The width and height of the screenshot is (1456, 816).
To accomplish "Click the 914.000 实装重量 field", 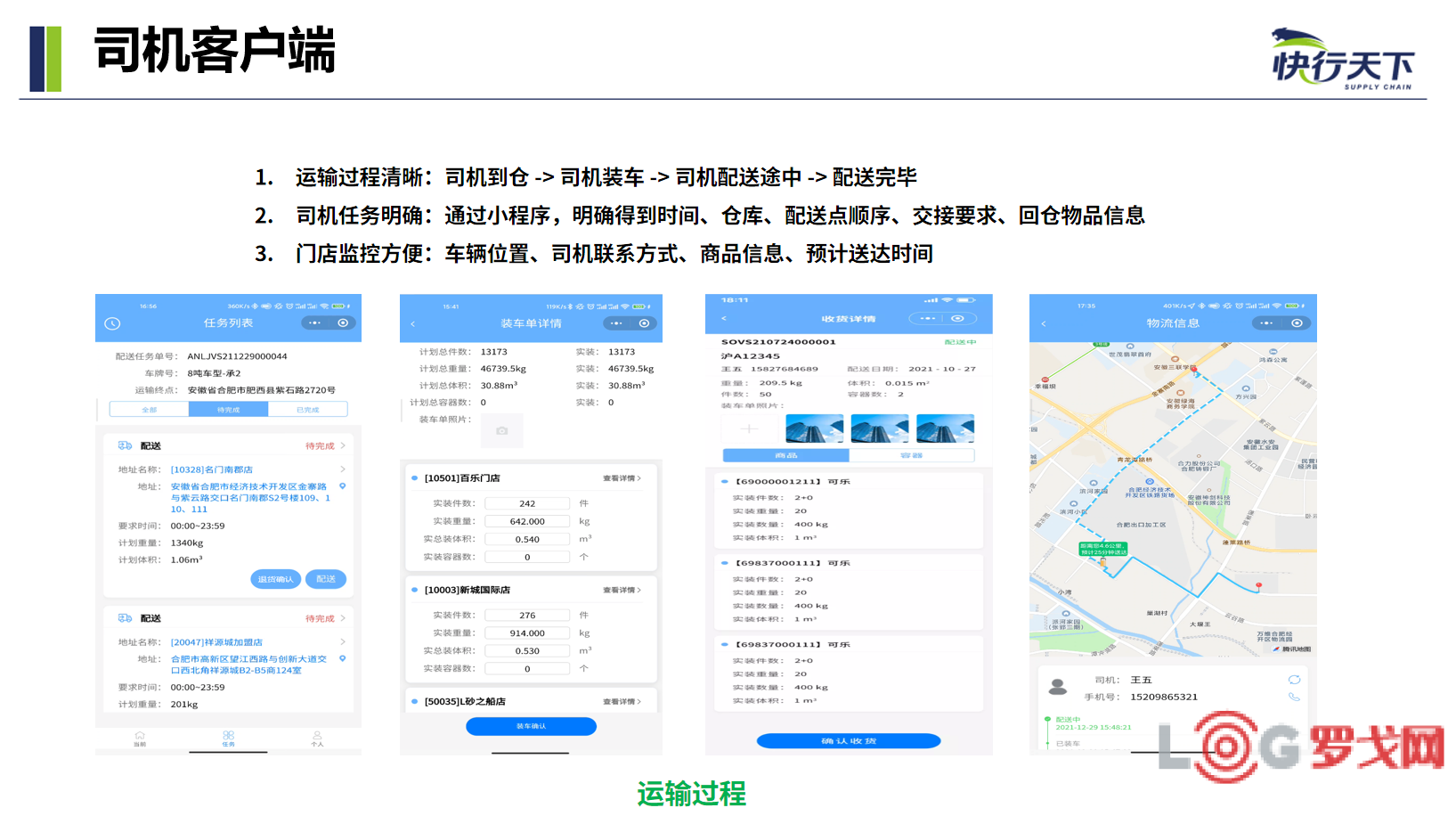I will pos(527,632).
